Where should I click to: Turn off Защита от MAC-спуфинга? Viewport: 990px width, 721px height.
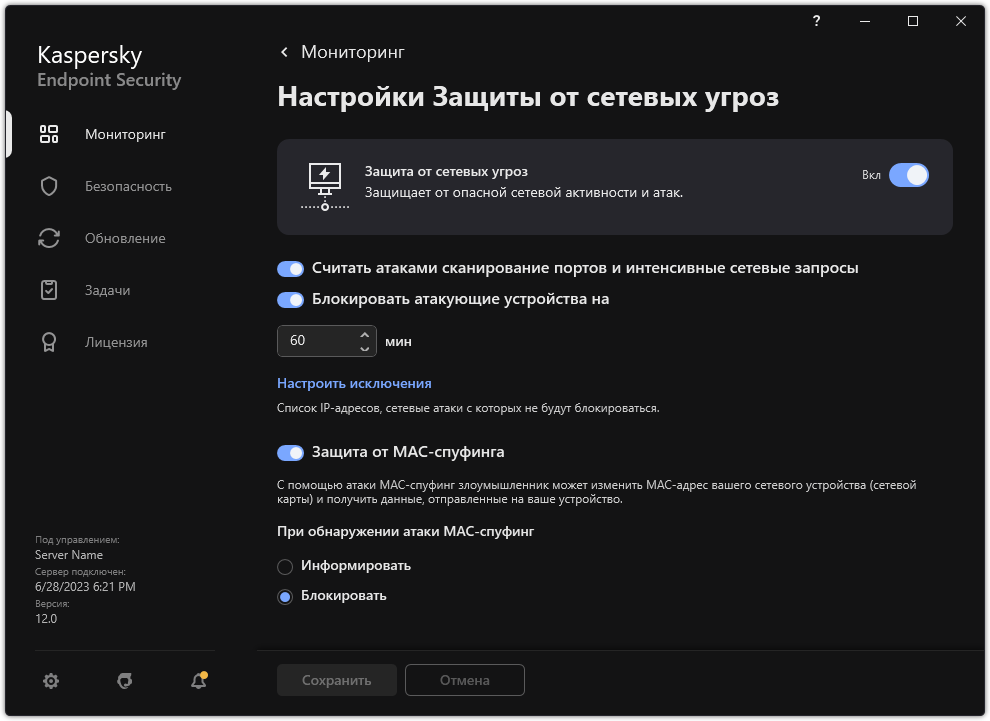tap(290, 452)
